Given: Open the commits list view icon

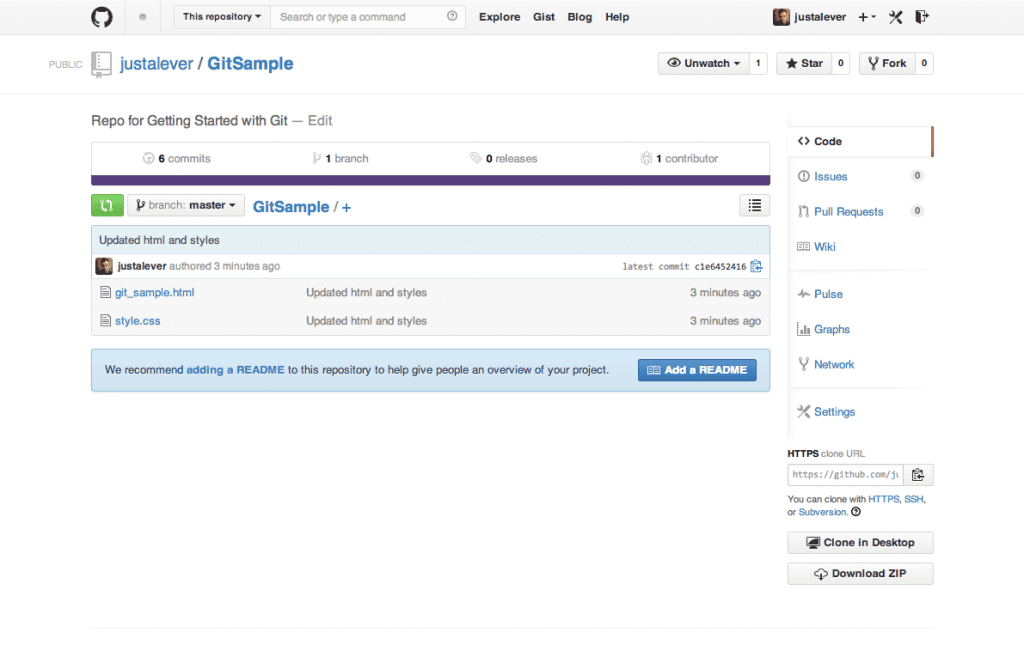Looking at the screenshot, I should [754, 205].
